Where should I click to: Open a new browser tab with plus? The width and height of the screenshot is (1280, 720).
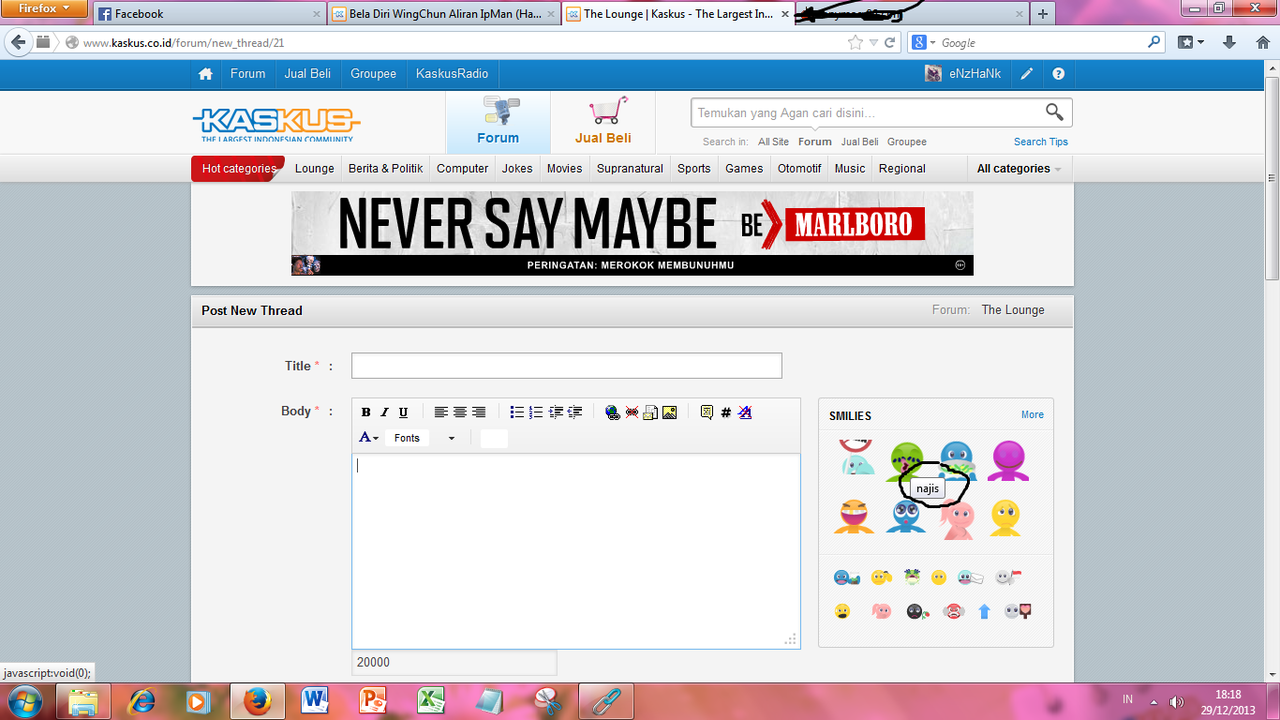1043,14
